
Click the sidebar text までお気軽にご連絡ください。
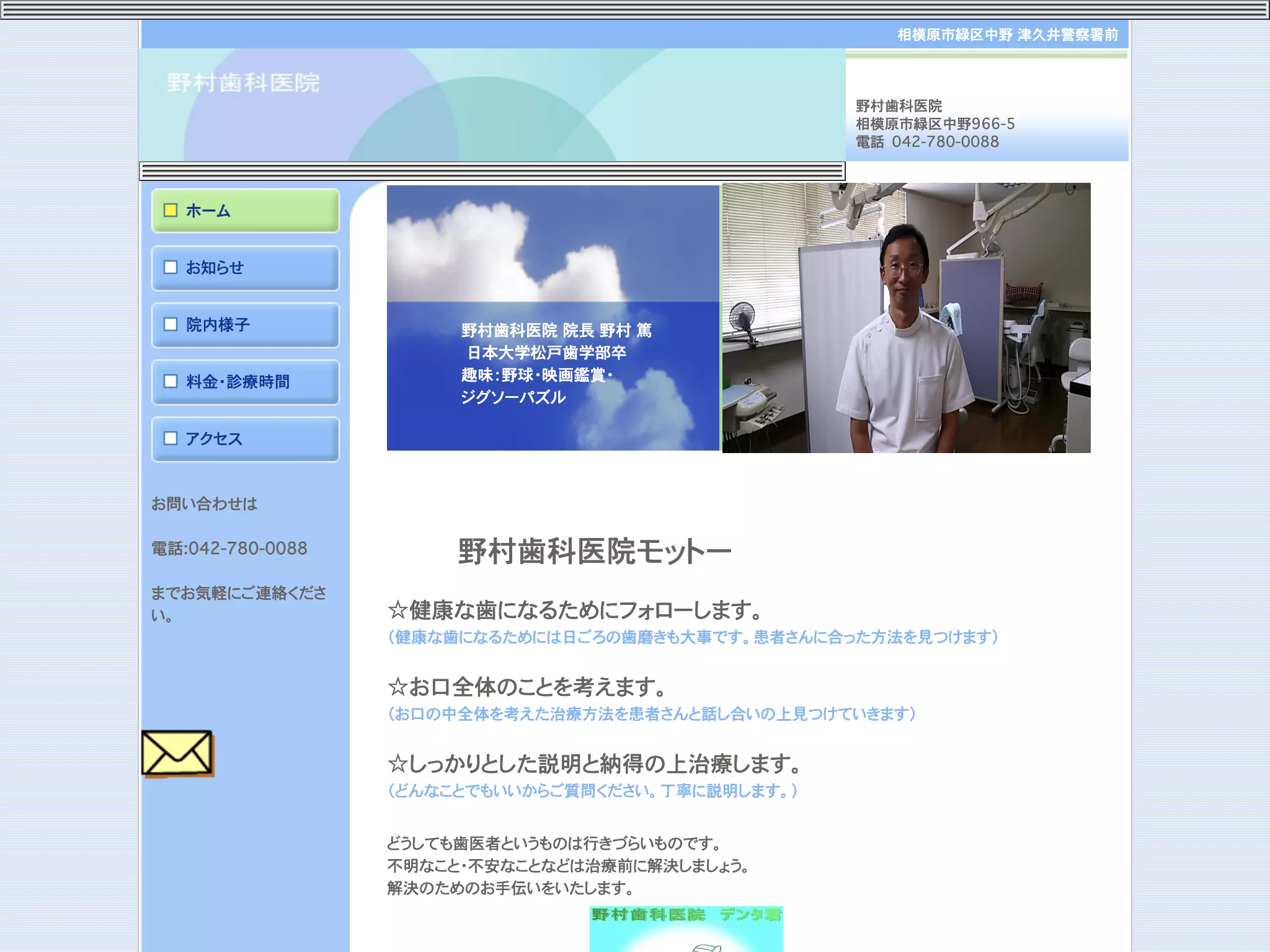point(239,604)
